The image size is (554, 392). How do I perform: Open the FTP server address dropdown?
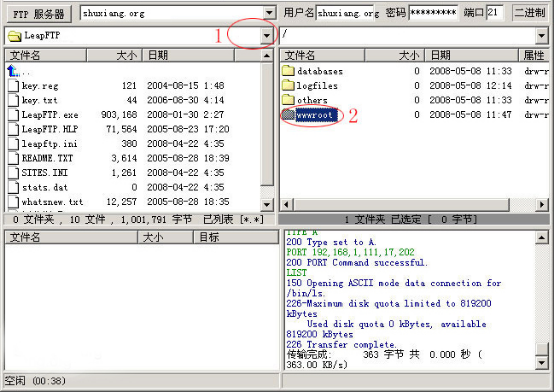point(269,13)
